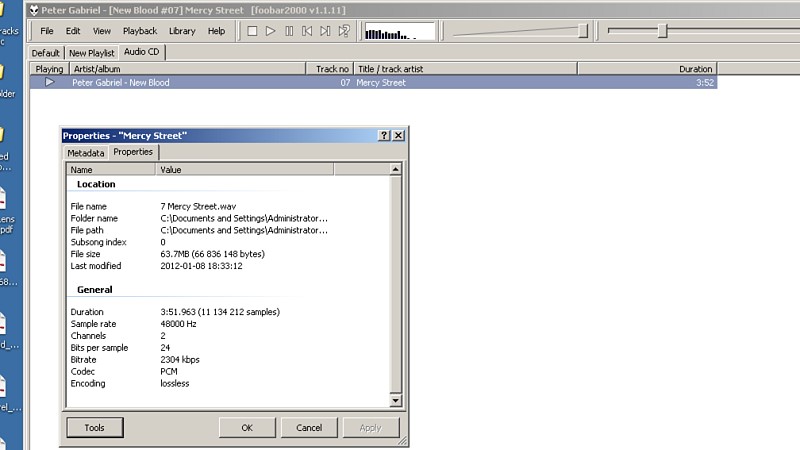Viewport: 800px width, 450px height.
Task: Click the random playback icon
Action: pyautogui.click(x=344, y=31)
